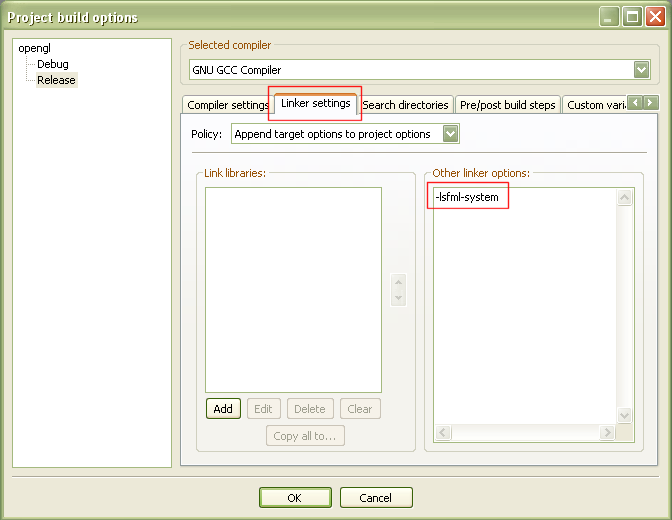
Task: Maximize the Project build options window
Action: [632, 17]
